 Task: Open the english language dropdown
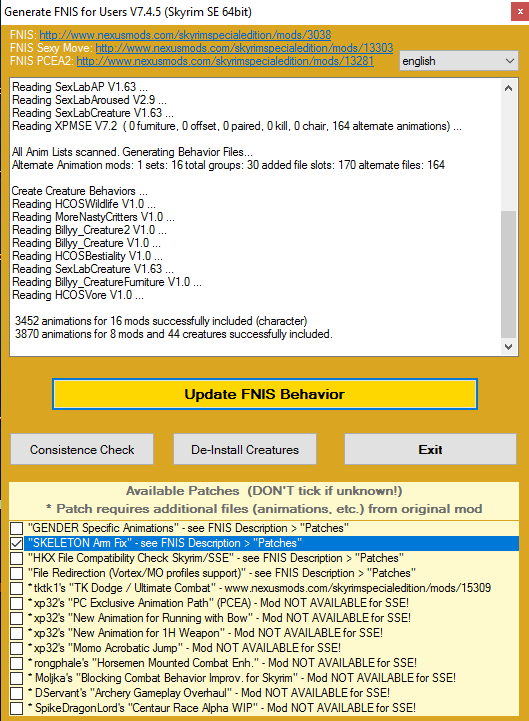point(459,61)
